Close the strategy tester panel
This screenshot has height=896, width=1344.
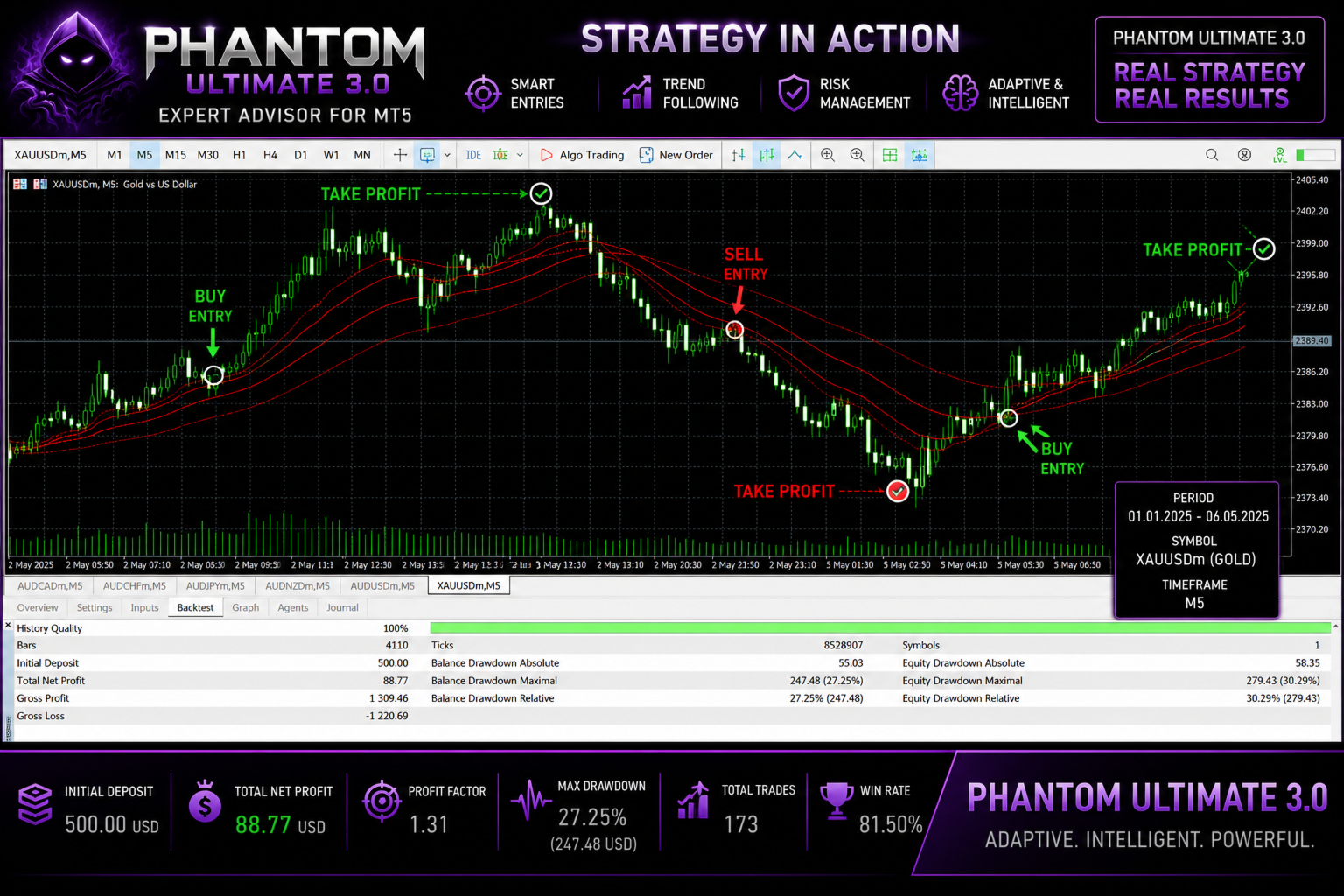(8, 626)
